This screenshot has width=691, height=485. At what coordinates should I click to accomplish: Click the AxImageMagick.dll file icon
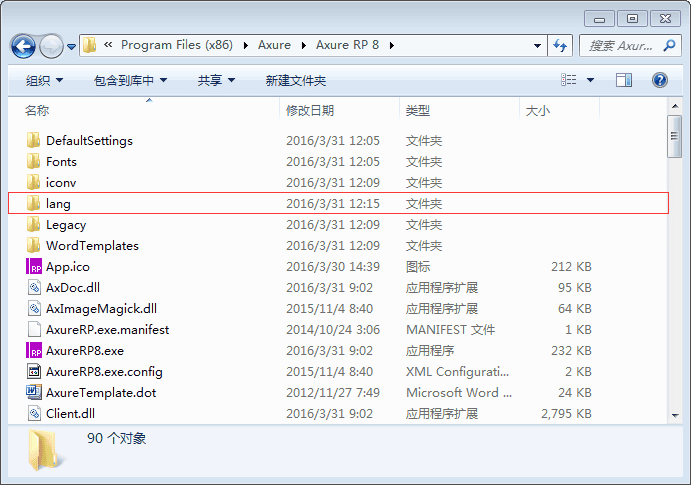[34, 308]
